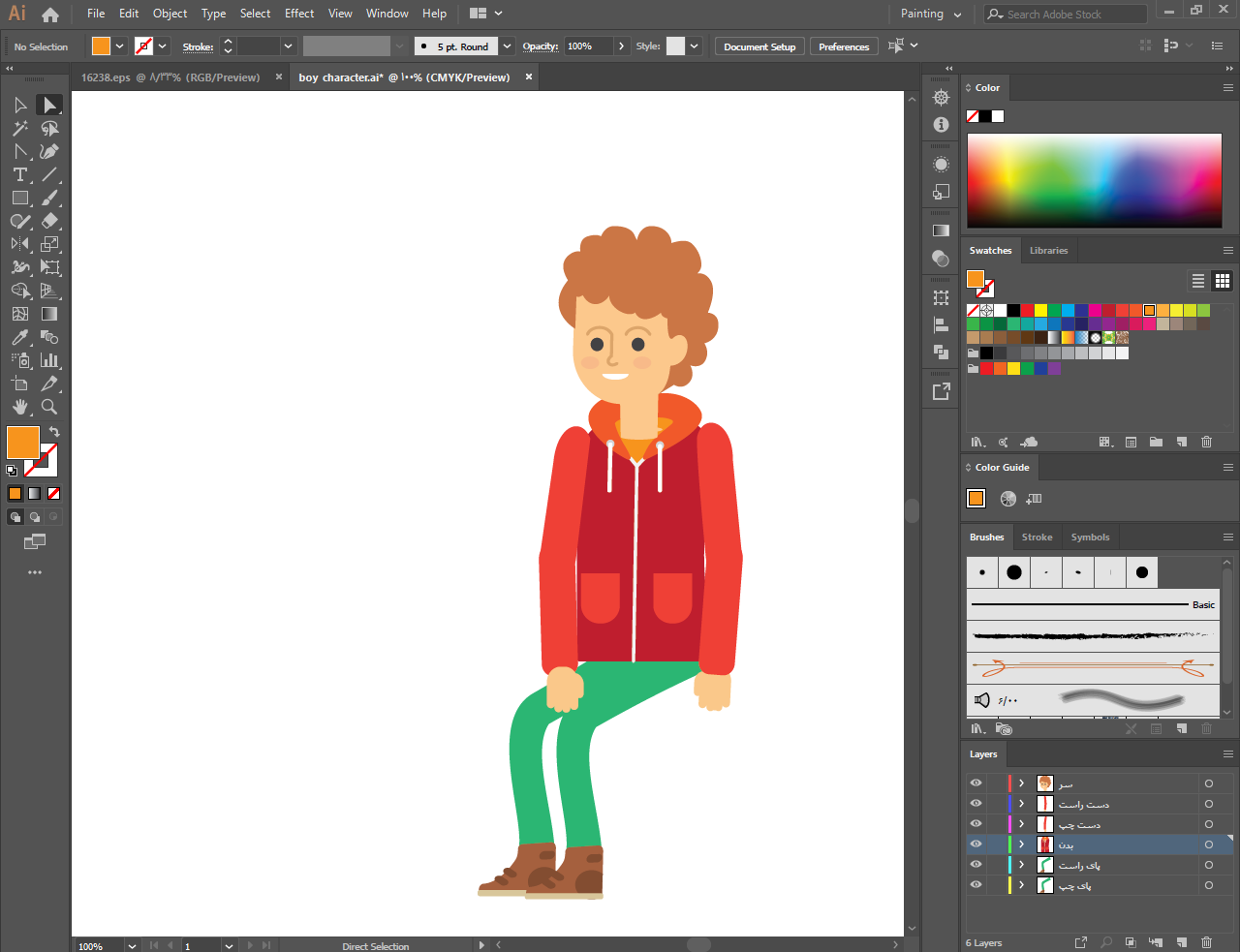Select the Perspective Grid tool
This screenshot has width=1240, height=952.
[49, 291]
